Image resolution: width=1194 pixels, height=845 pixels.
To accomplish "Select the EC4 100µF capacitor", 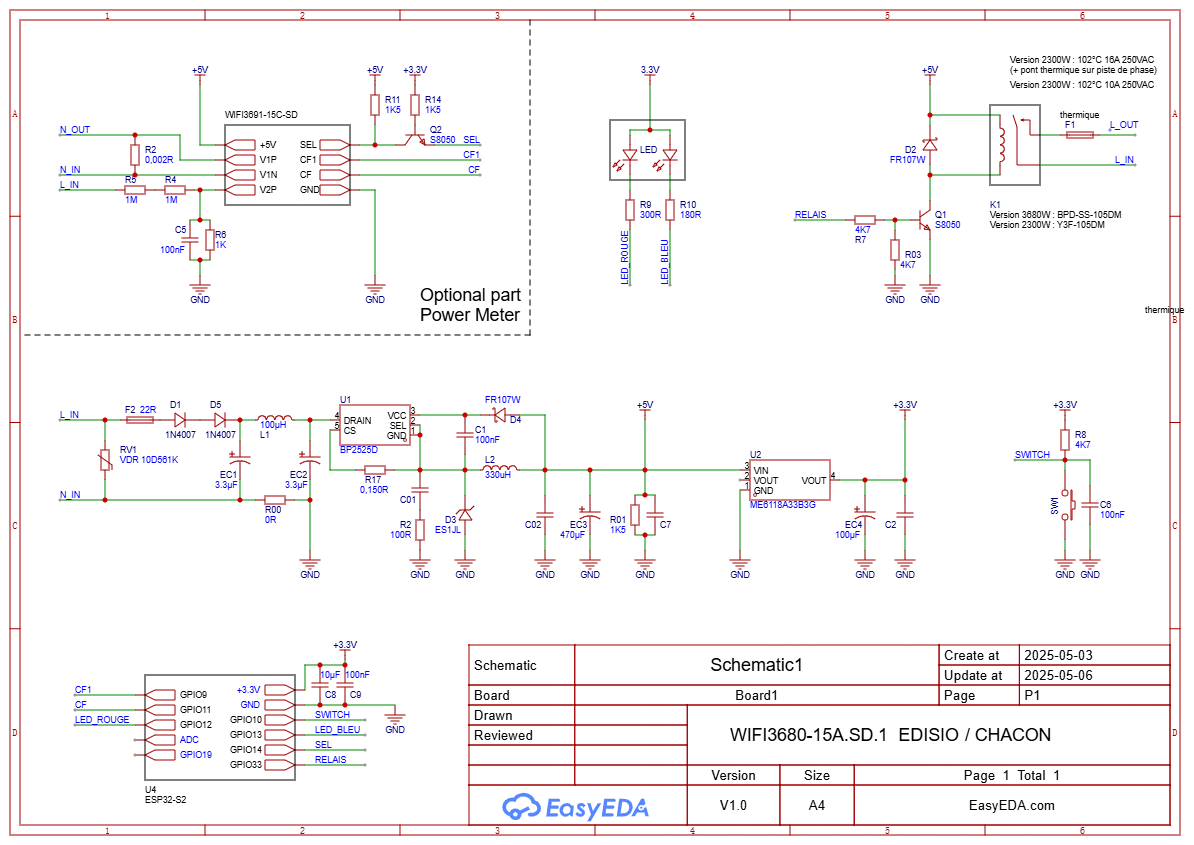I will (864, 514).
